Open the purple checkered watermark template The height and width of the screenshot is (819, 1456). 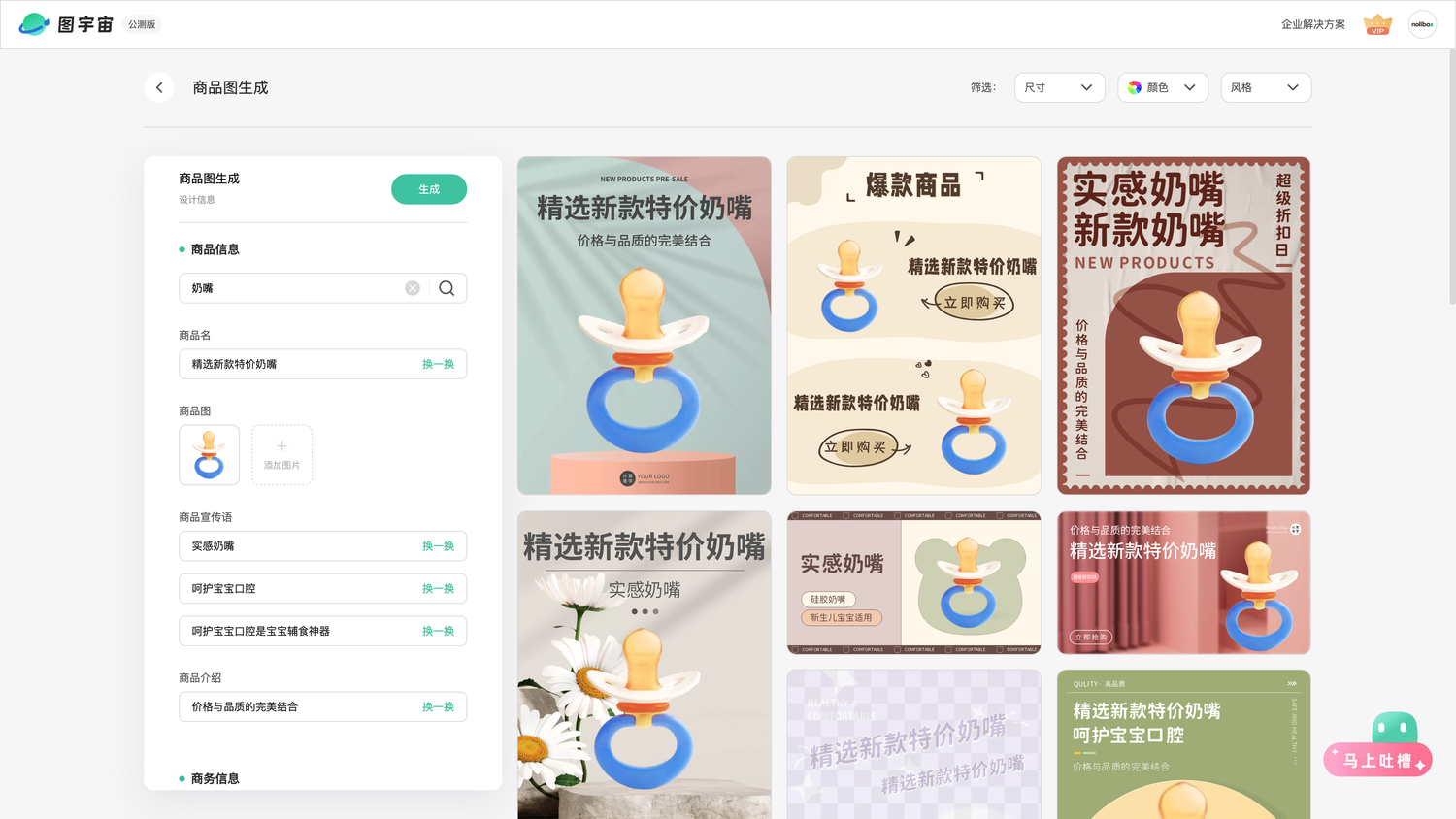(914, 744)
